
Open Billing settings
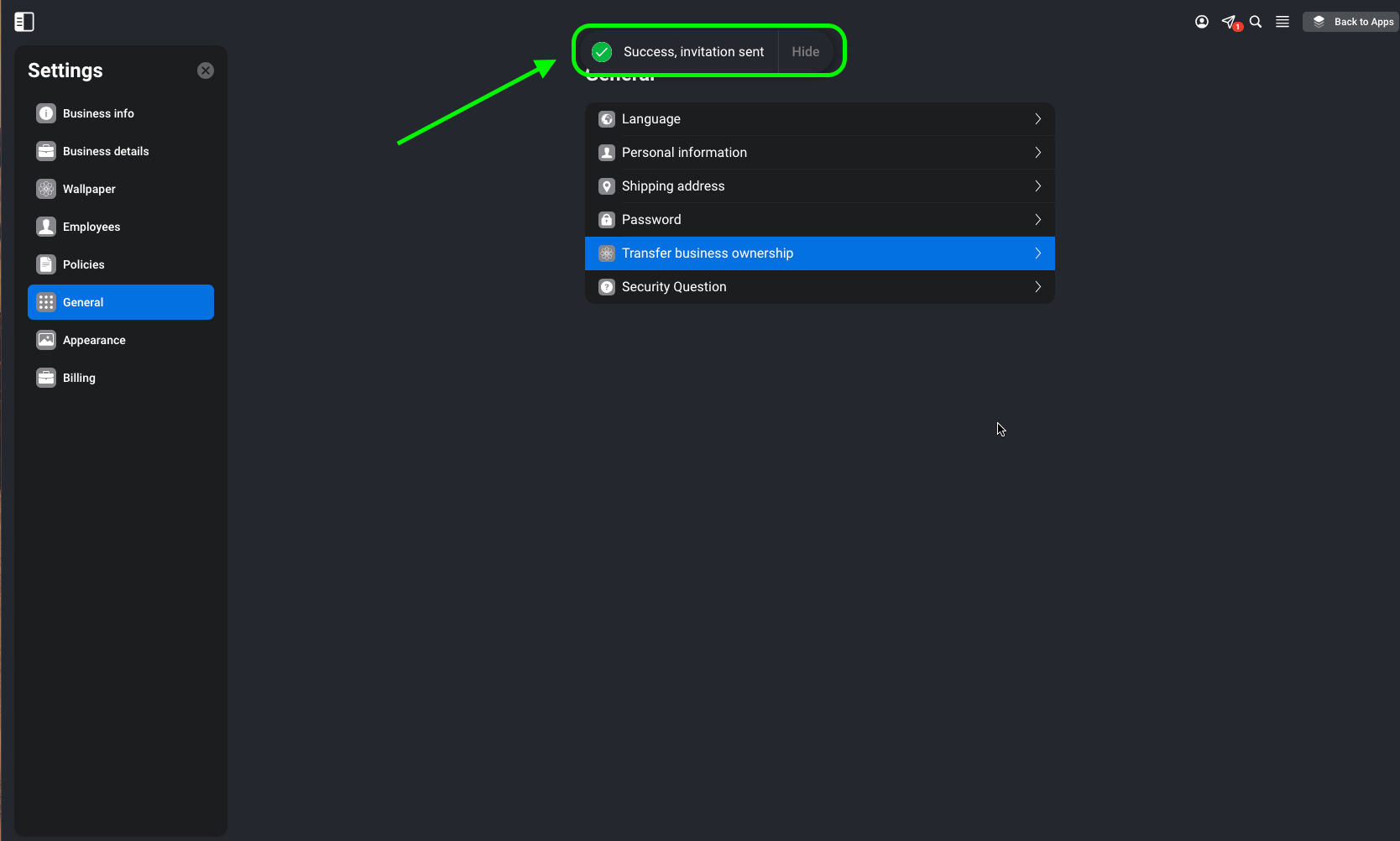click(121, 378)
